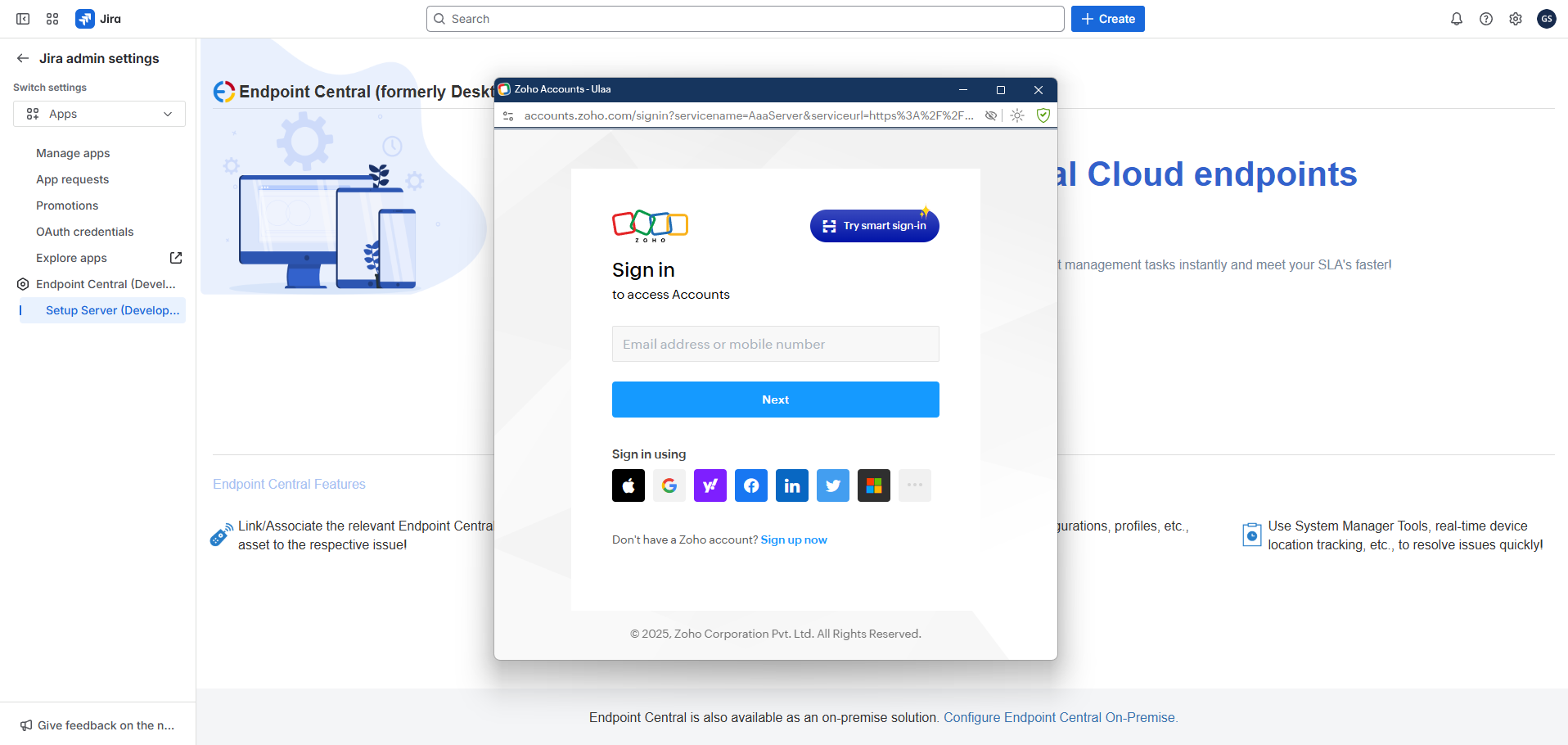Click Give feedback on the new navigation
This screenshot has width=1568, height=745.
point(97,725)
